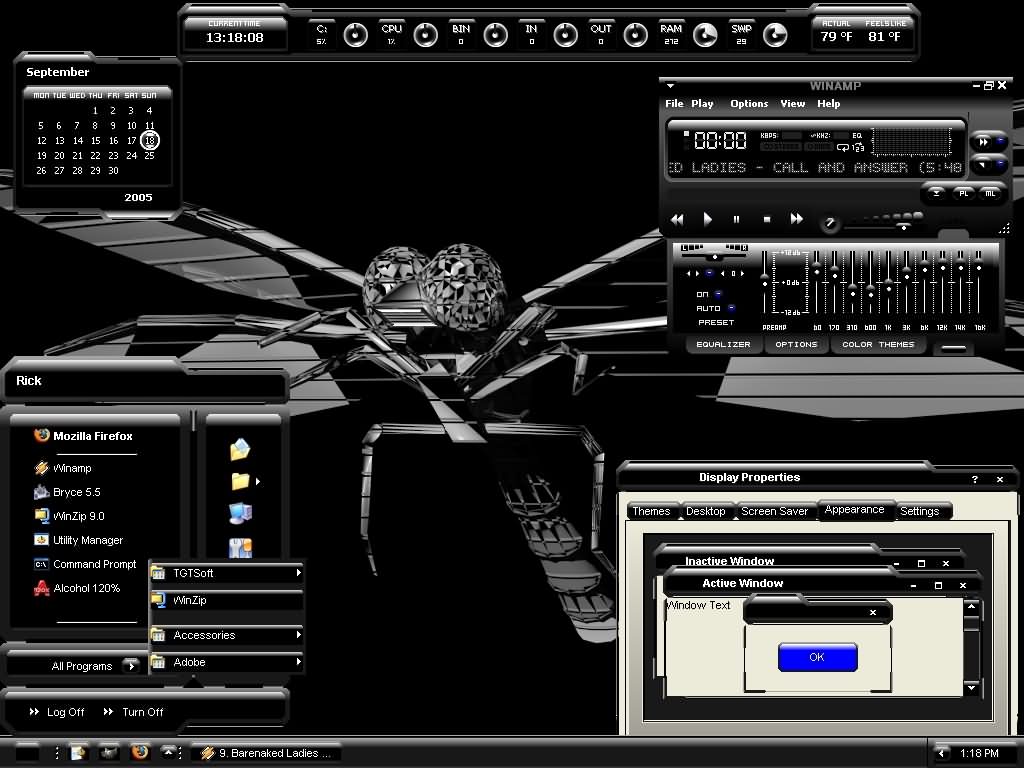Launch Winamp from the start menu
This screenshot has width=1024, height=768.
(x=63, y=468)
